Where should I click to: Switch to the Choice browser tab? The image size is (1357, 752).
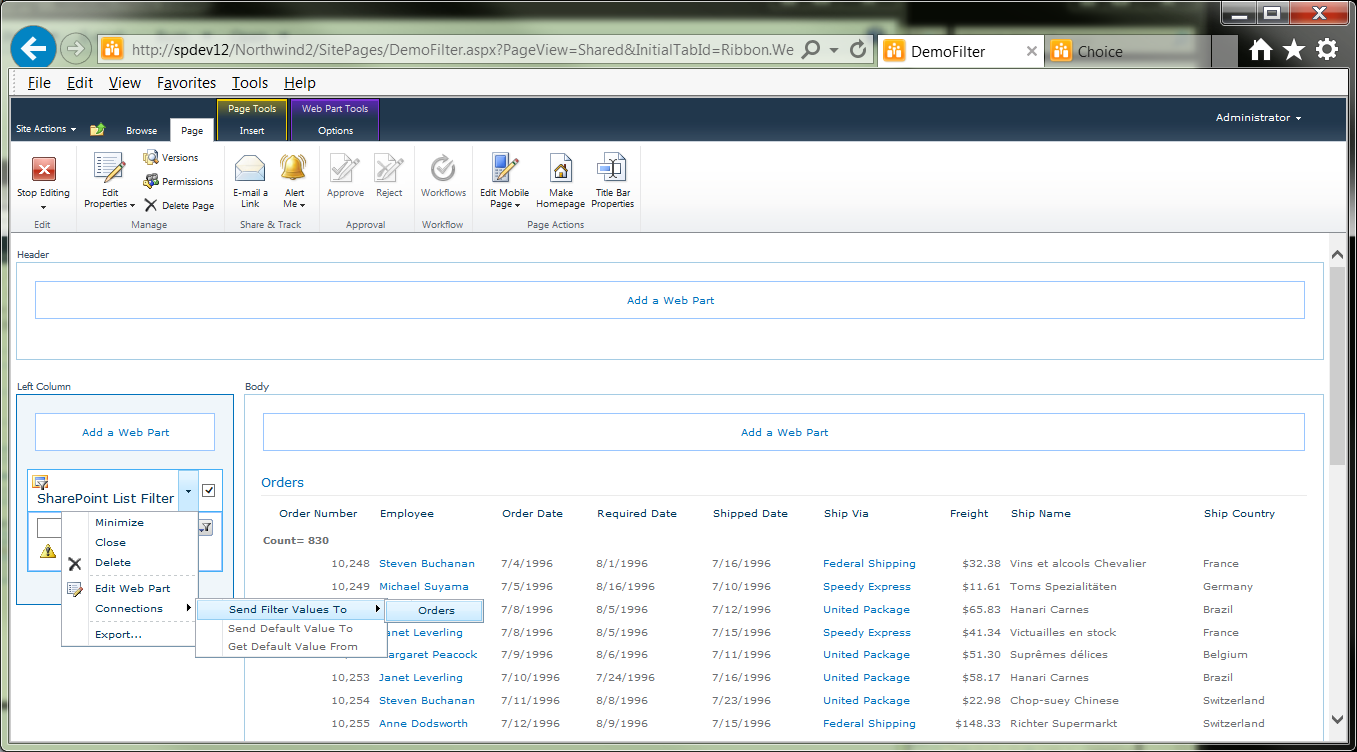click(x=1128, y=51)
